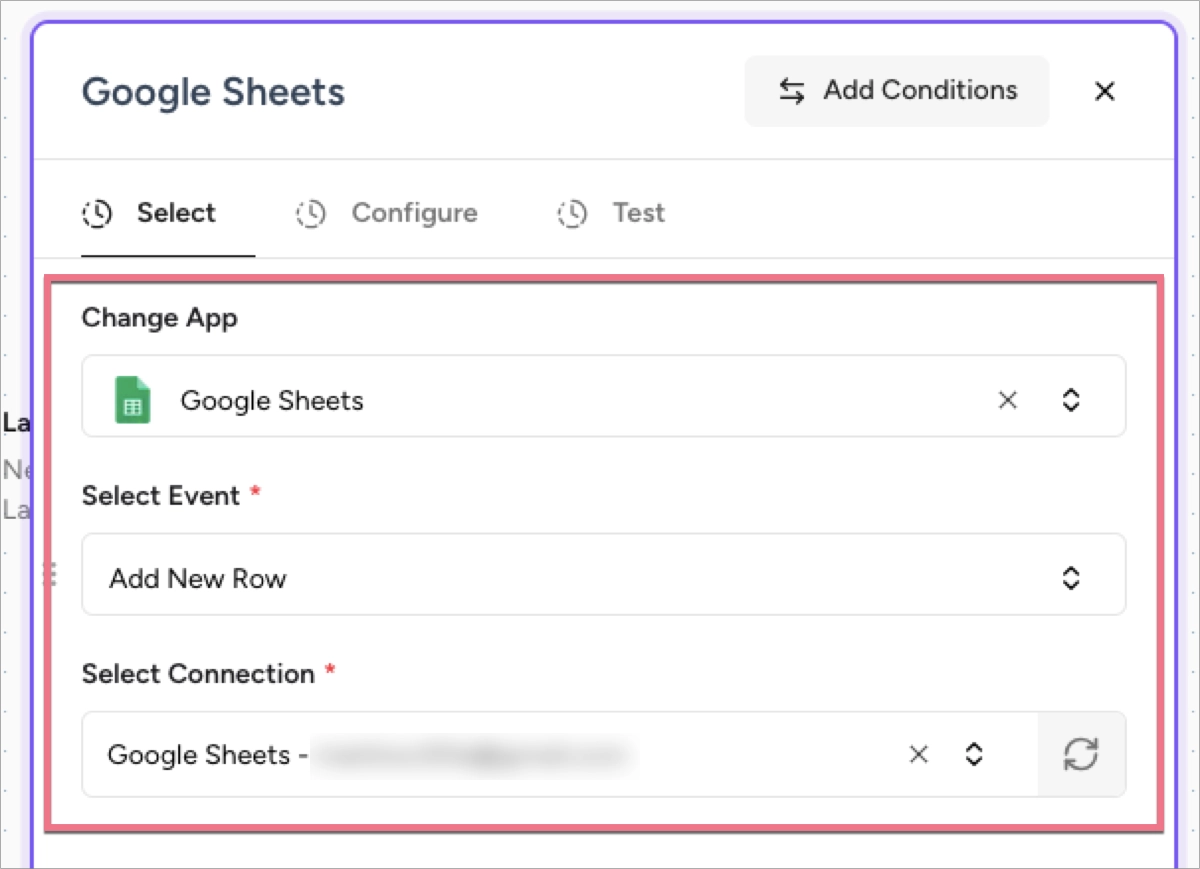Clear the selected Google Sheets connection
The height and width of the screenshot is (869, 1200).
[918, 754]
